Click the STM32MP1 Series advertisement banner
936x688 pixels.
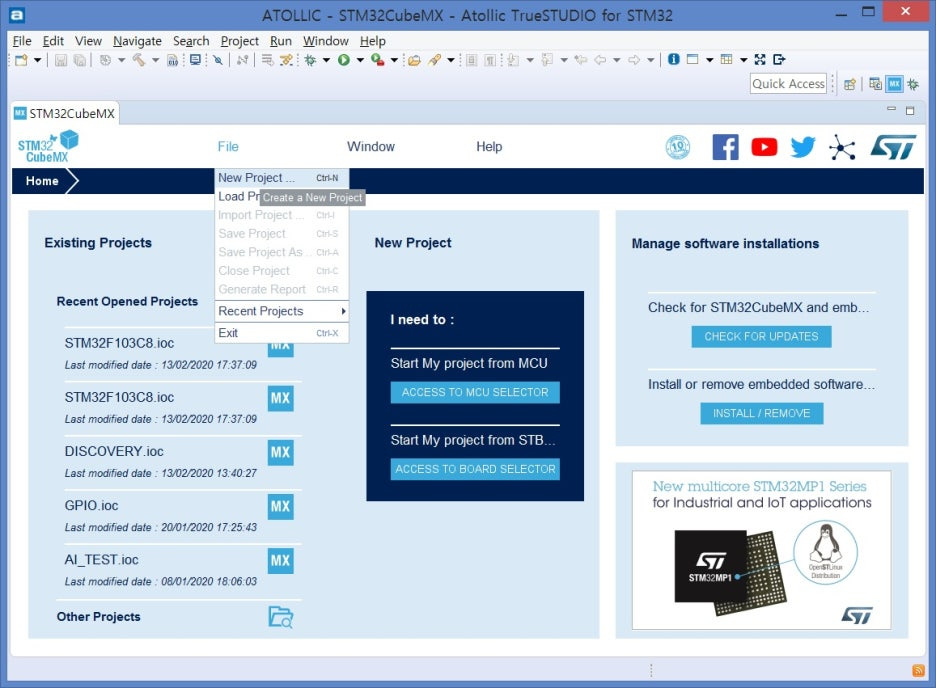[762, 550]
